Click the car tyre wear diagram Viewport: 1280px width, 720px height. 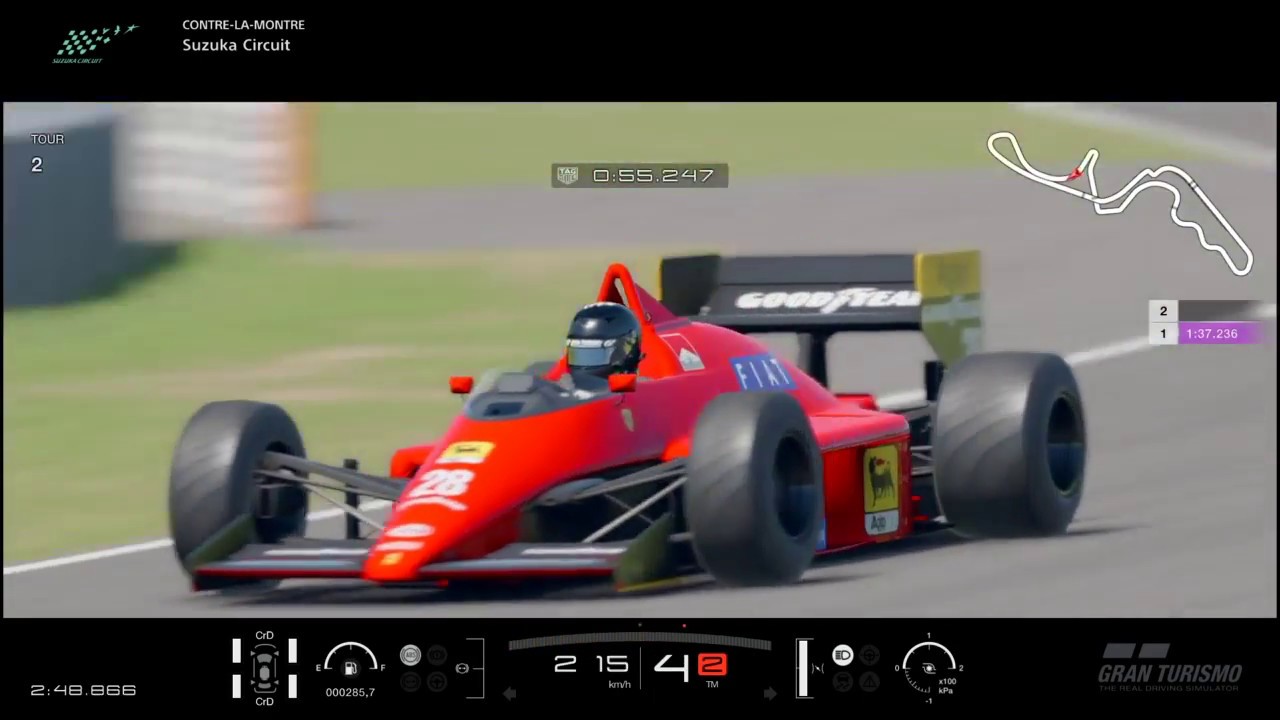pos(264,667)
